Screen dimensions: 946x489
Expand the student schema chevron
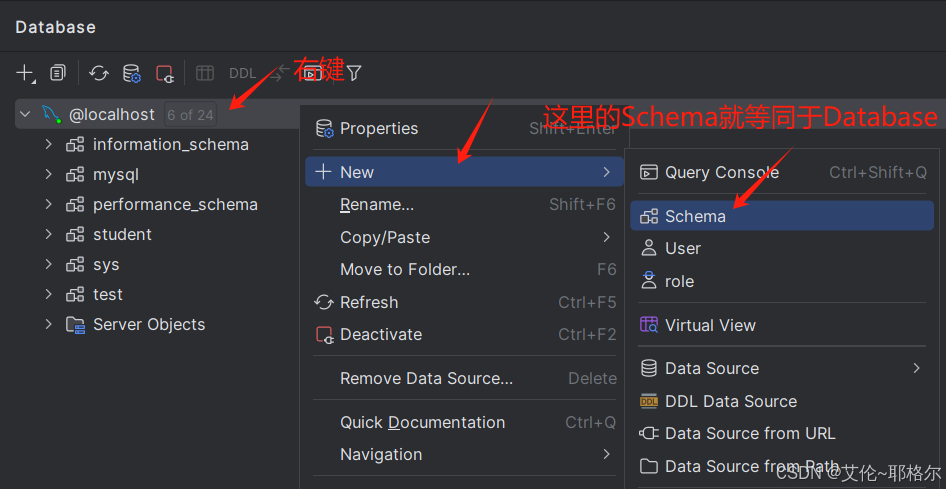click(48, 234)
